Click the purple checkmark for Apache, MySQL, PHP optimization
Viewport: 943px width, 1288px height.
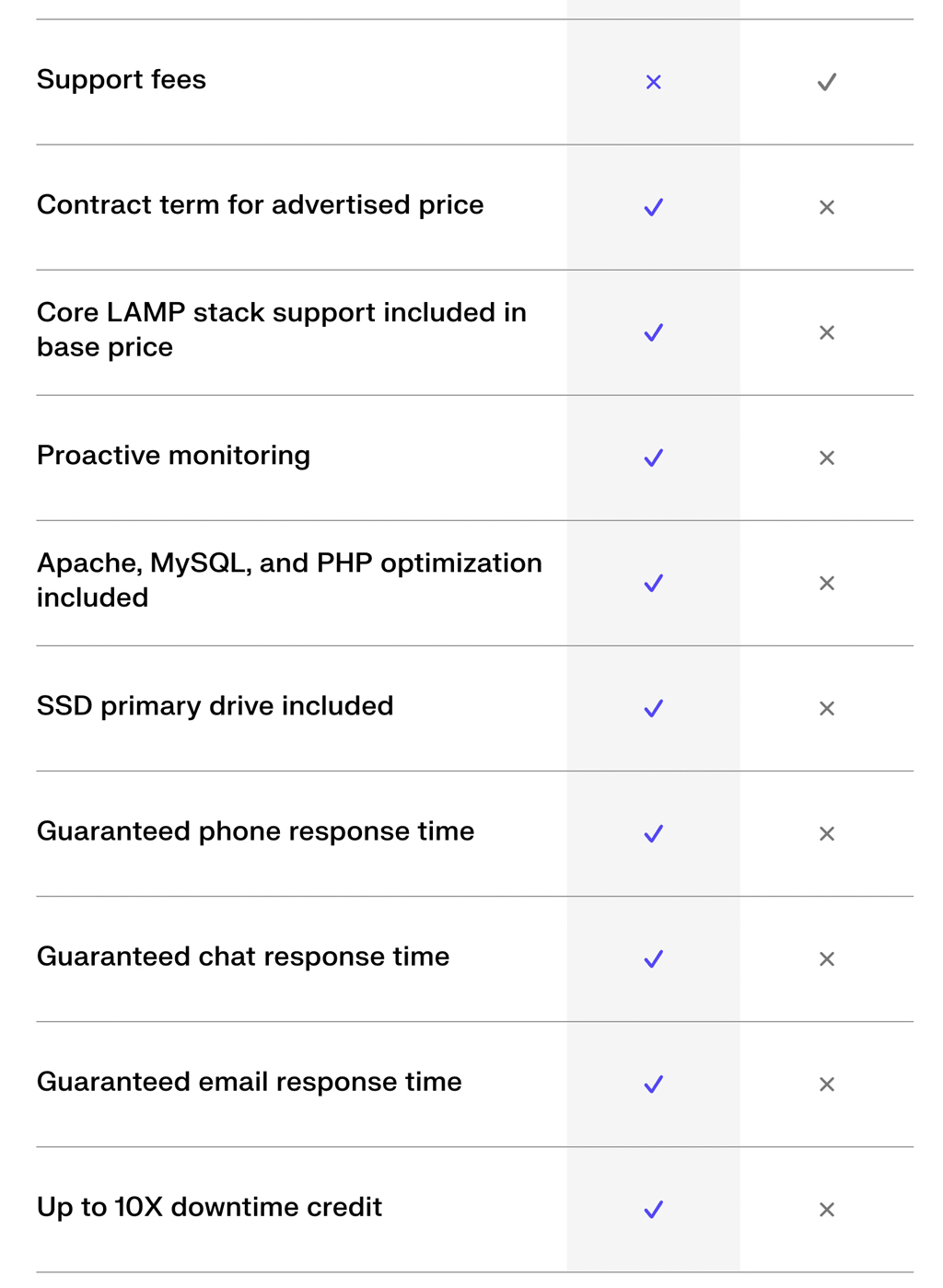click(x=654, y=583)
